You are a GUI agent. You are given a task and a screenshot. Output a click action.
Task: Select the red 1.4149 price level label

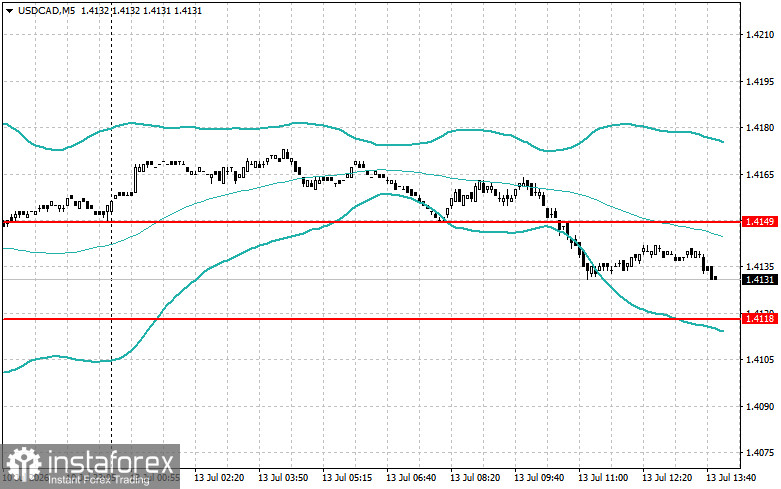(x=759, y=222)
